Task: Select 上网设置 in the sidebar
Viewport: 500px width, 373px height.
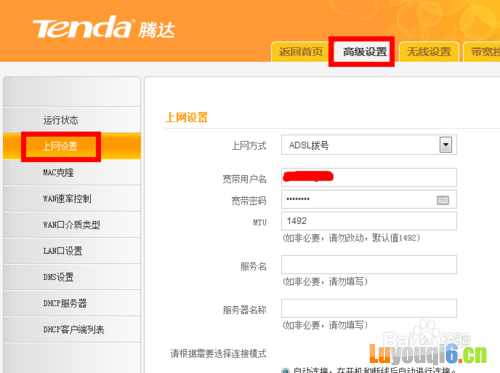Action: click(72, 146)
